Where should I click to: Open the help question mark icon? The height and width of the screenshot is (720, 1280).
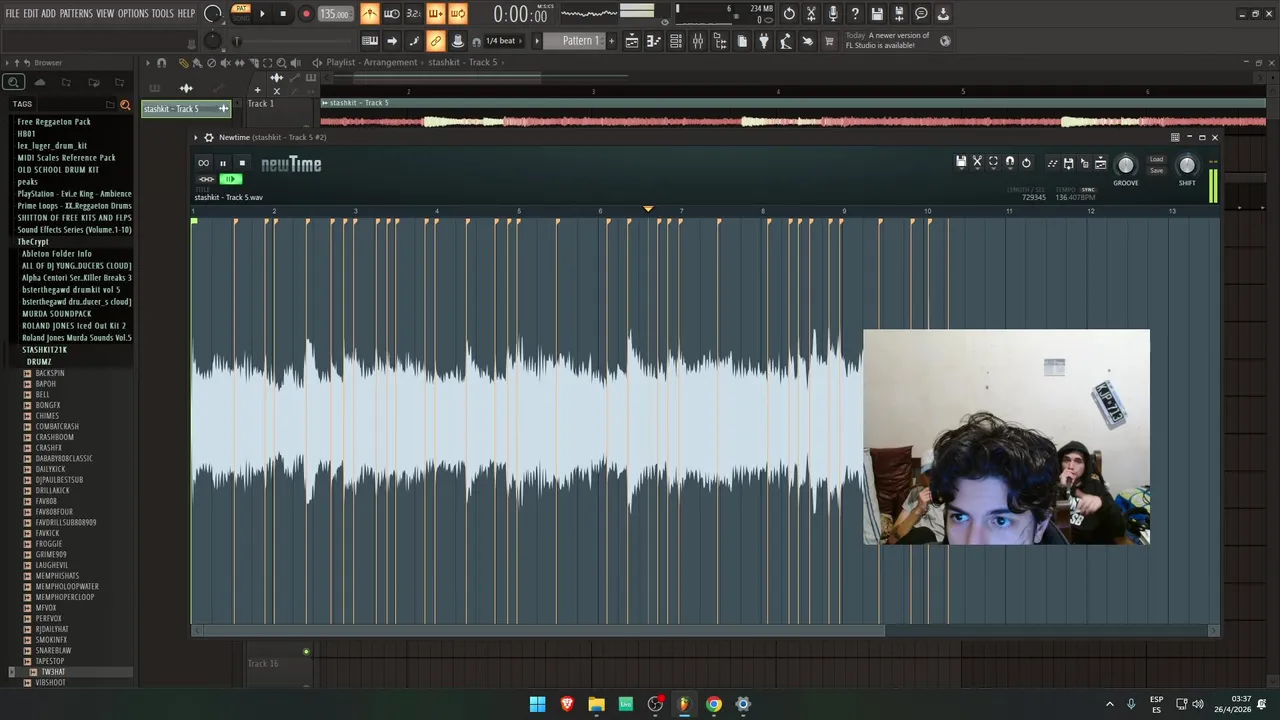click(x=855, y=14)
